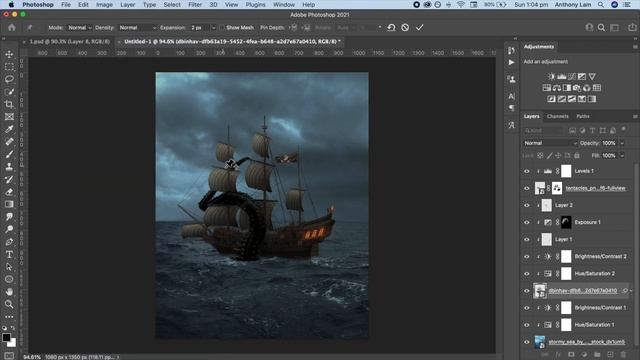The width and height of the screenshot is (640, 360).
Task: Open macOS Spotlight search icon
Action: point(601,4)
